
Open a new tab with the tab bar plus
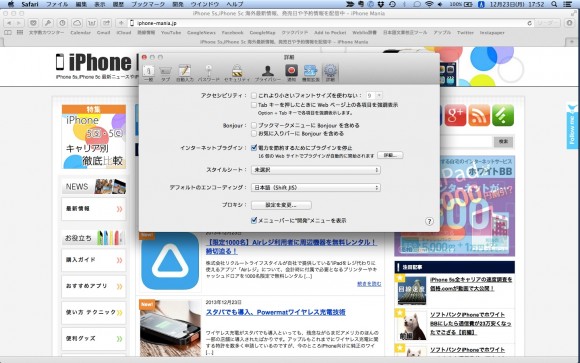(x=572, y=42)
